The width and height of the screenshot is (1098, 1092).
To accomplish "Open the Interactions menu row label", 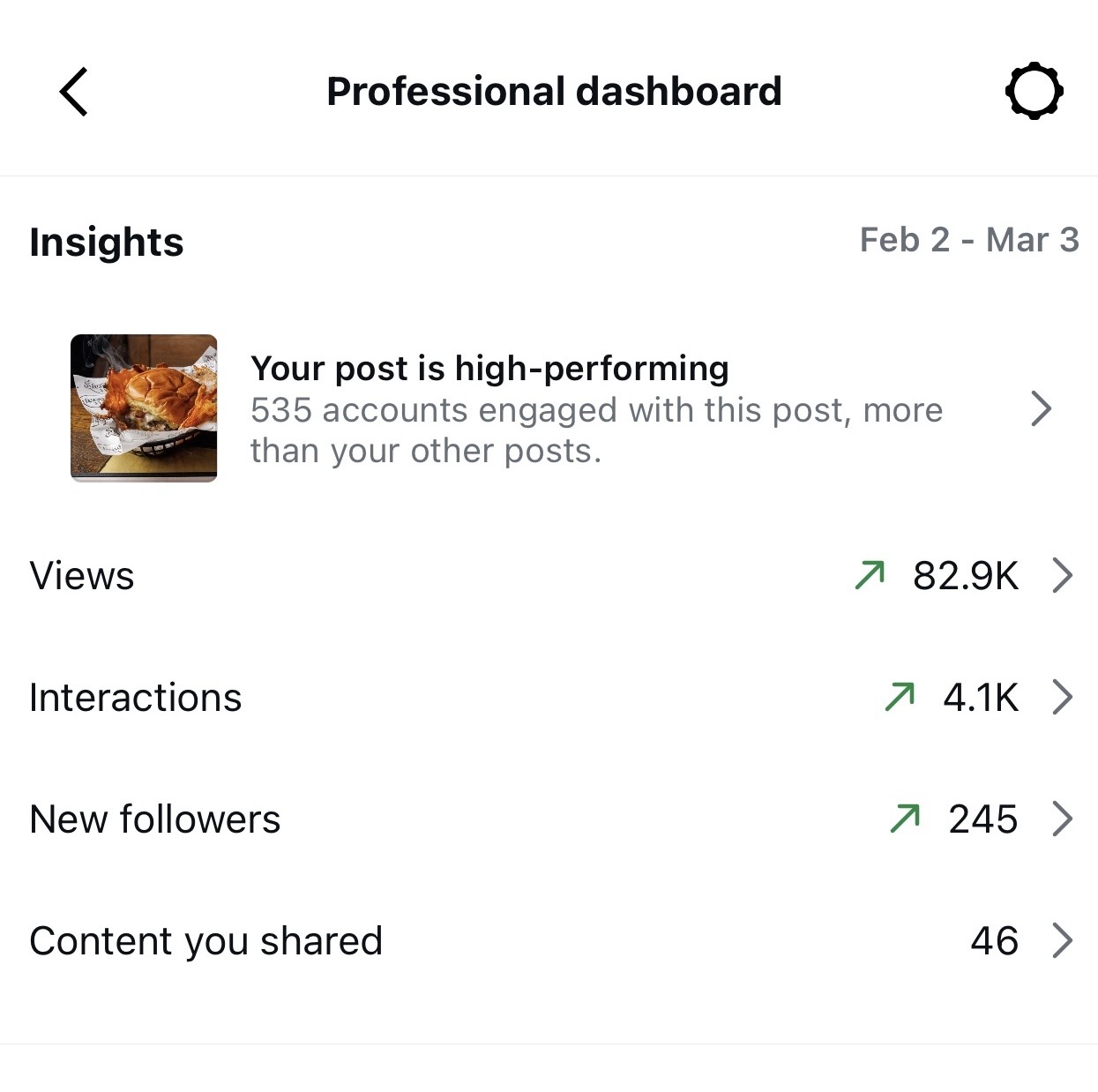I will [135, 698].
